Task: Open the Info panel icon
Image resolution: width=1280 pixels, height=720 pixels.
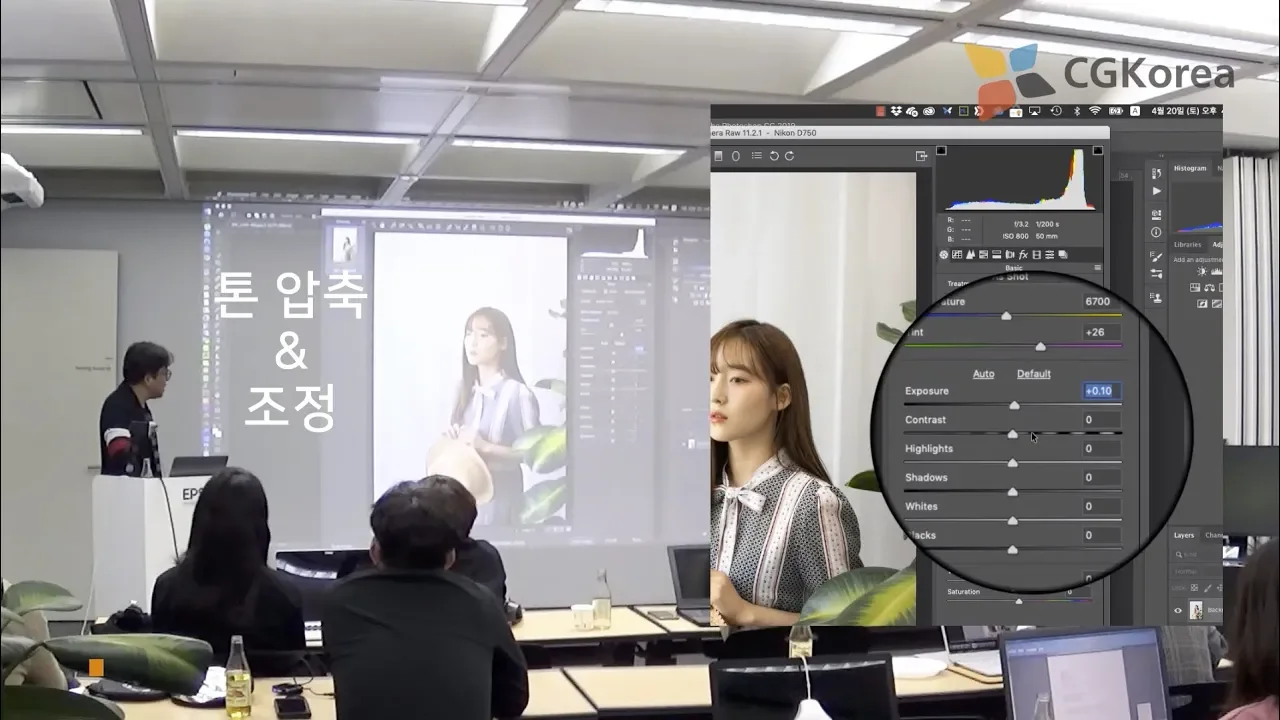Action: tap(1156, 233)
